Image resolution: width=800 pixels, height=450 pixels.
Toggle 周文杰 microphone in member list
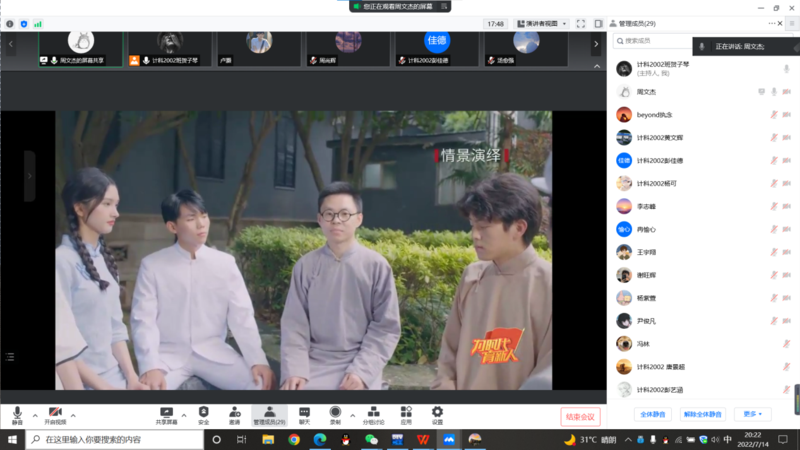tap(774, 92)
